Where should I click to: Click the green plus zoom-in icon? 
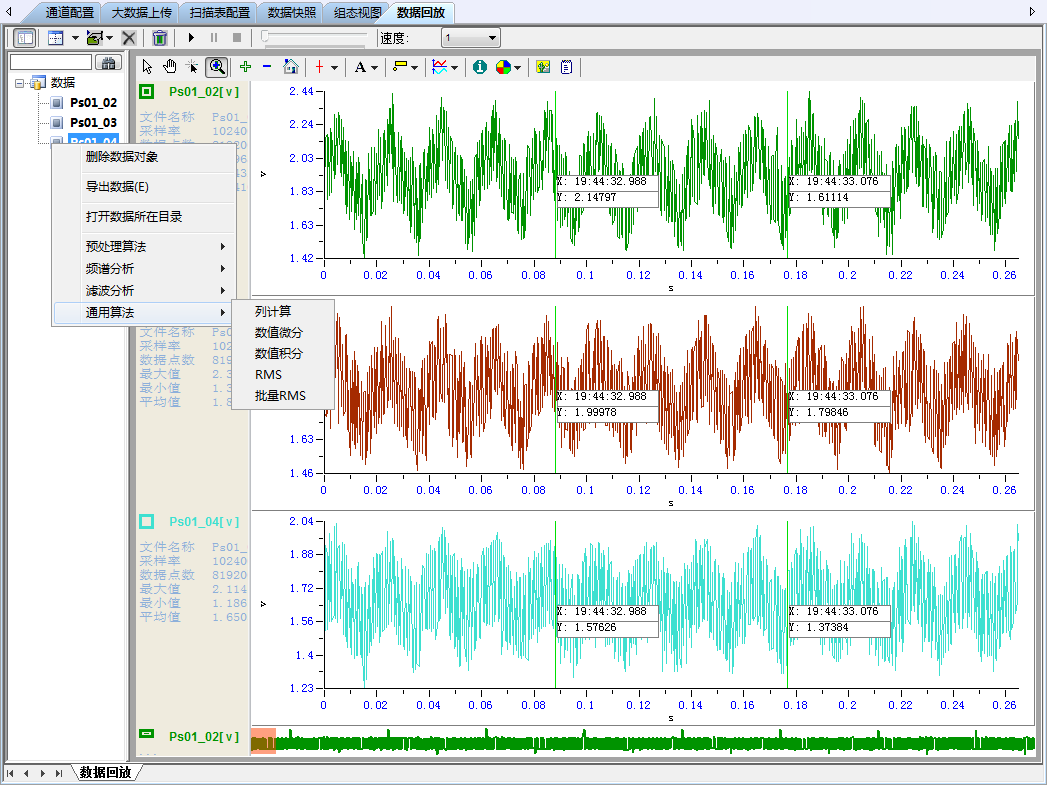[x=245, y=67]
